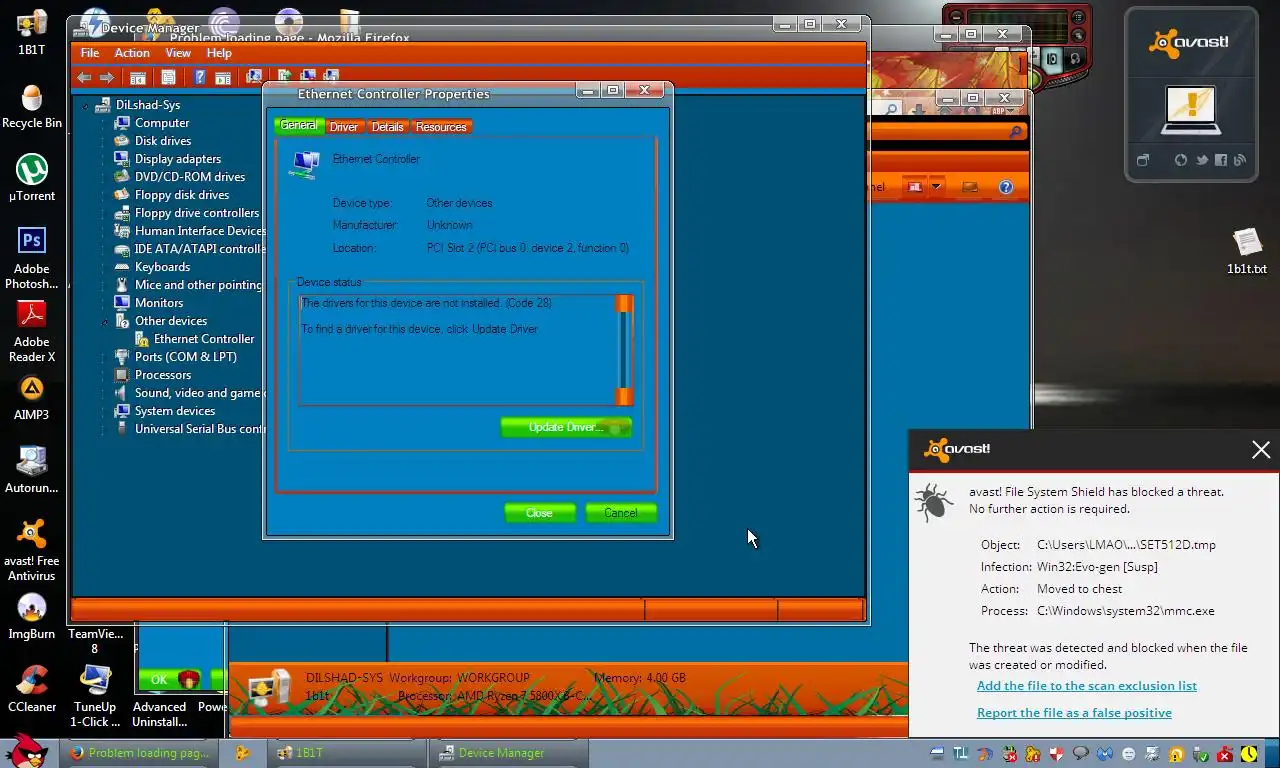This screenshot has height=768, width=1280.
Task: Open the ImgBurn desktop shortcut
Action: coord(32,616)
